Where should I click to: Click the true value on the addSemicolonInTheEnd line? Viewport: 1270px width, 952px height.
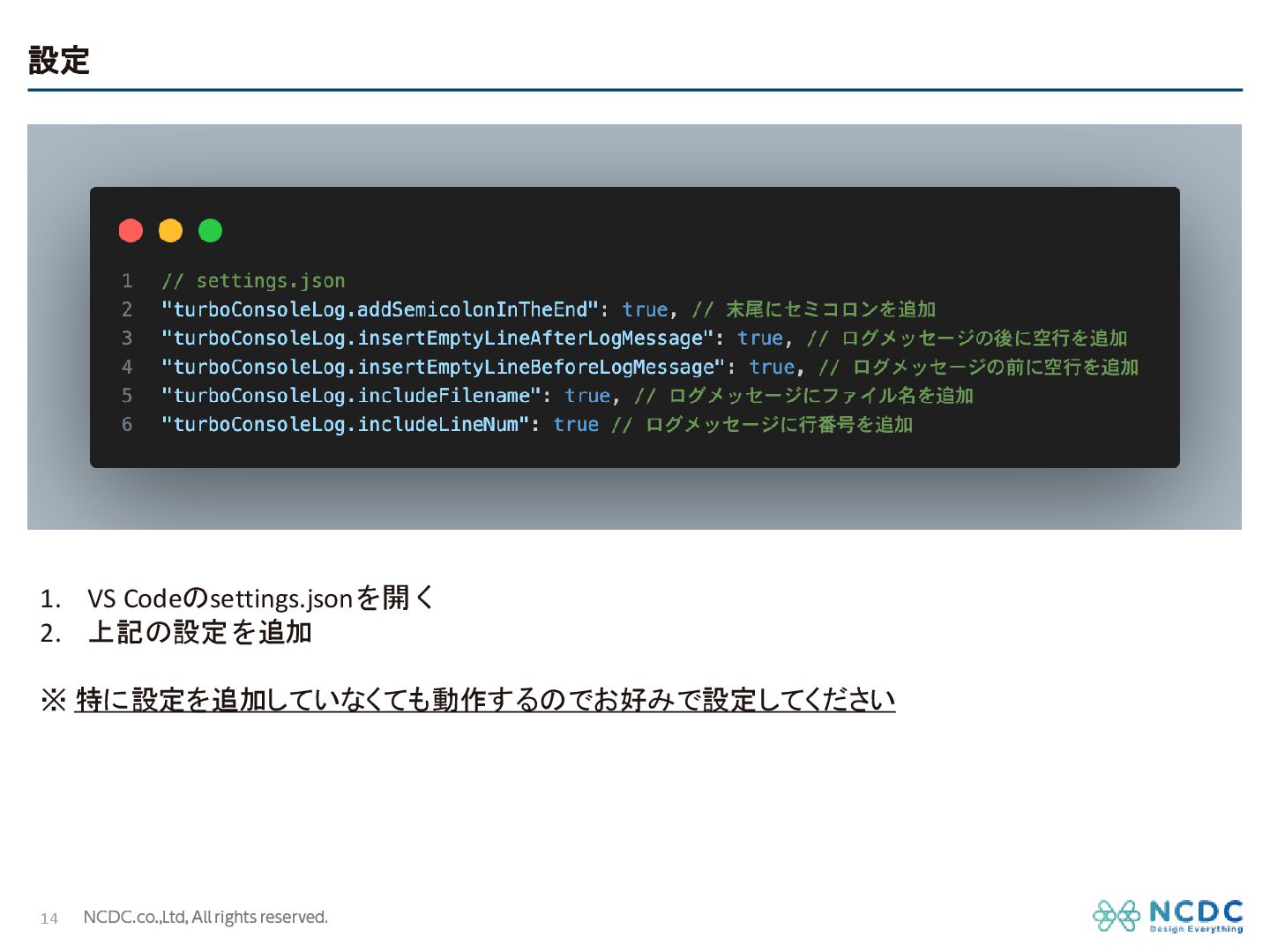(x=645, y=309)
